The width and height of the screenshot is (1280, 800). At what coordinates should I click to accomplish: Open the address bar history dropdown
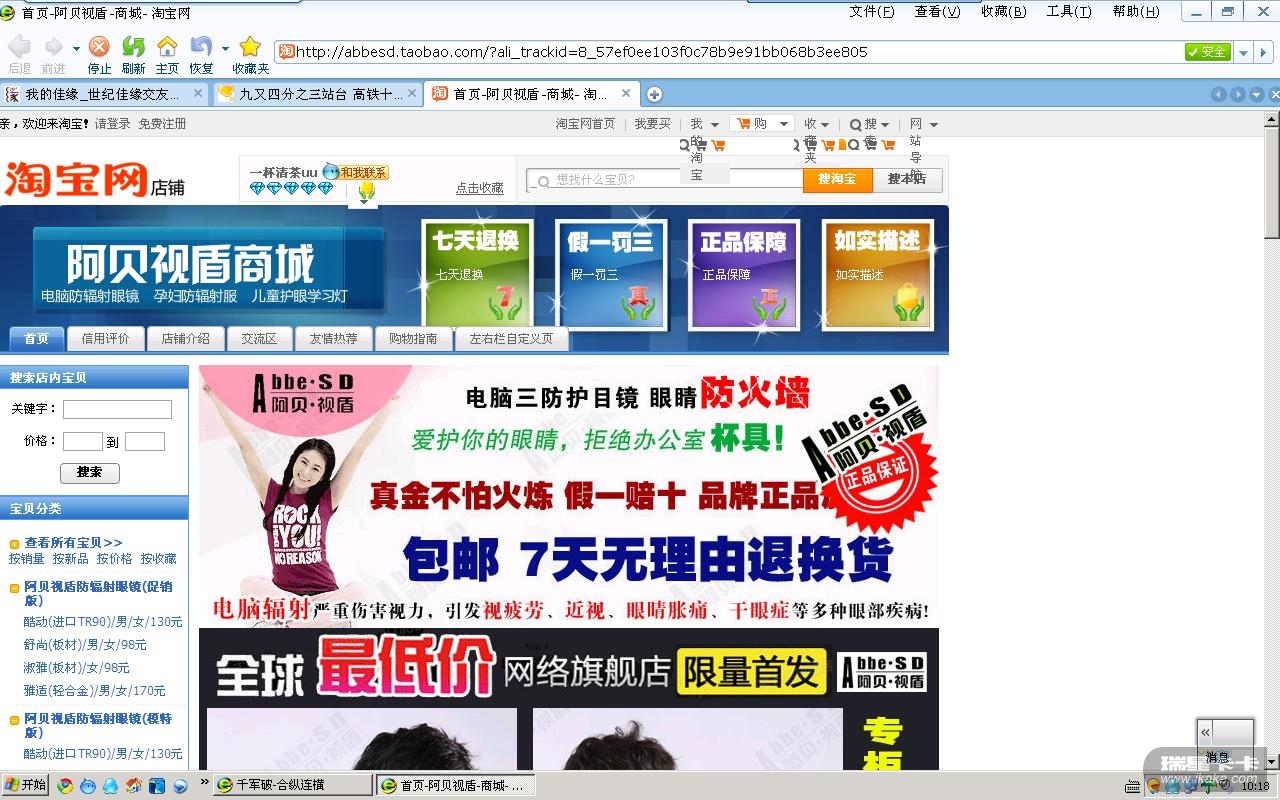tap(1243, 52)
